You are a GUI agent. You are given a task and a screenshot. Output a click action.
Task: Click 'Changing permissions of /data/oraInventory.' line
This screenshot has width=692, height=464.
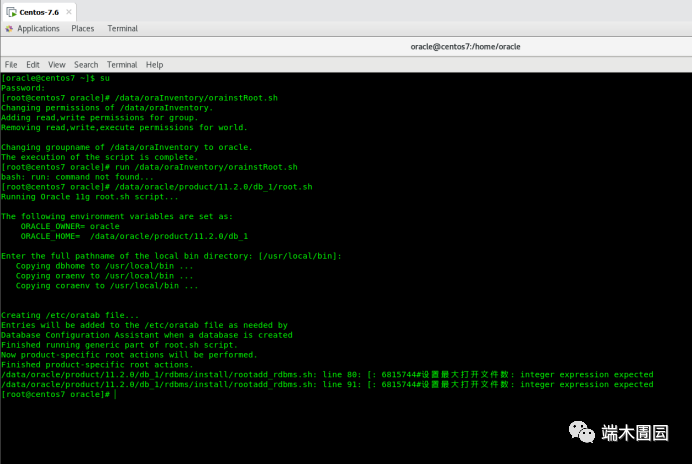[107, 108]
